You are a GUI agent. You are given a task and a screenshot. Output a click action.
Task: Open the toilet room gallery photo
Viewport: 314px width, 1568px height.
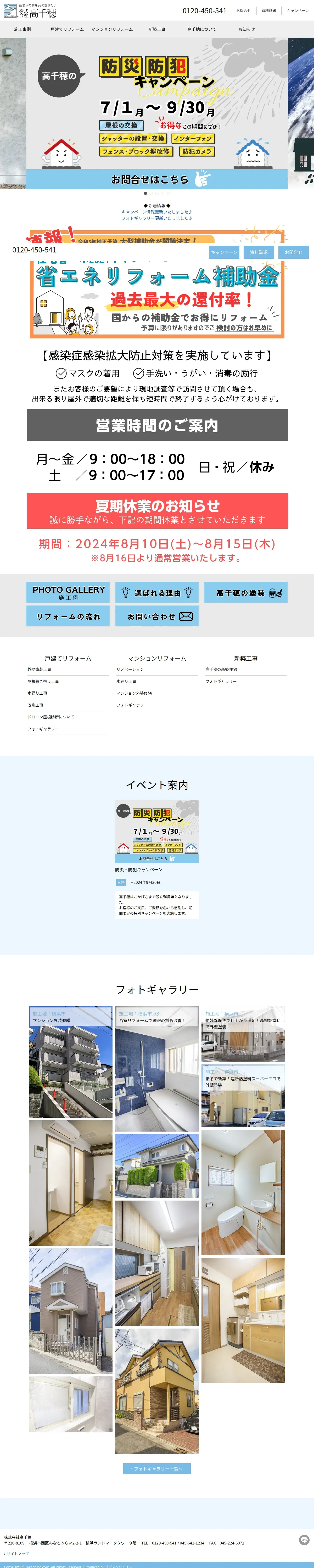(243, 1192)
